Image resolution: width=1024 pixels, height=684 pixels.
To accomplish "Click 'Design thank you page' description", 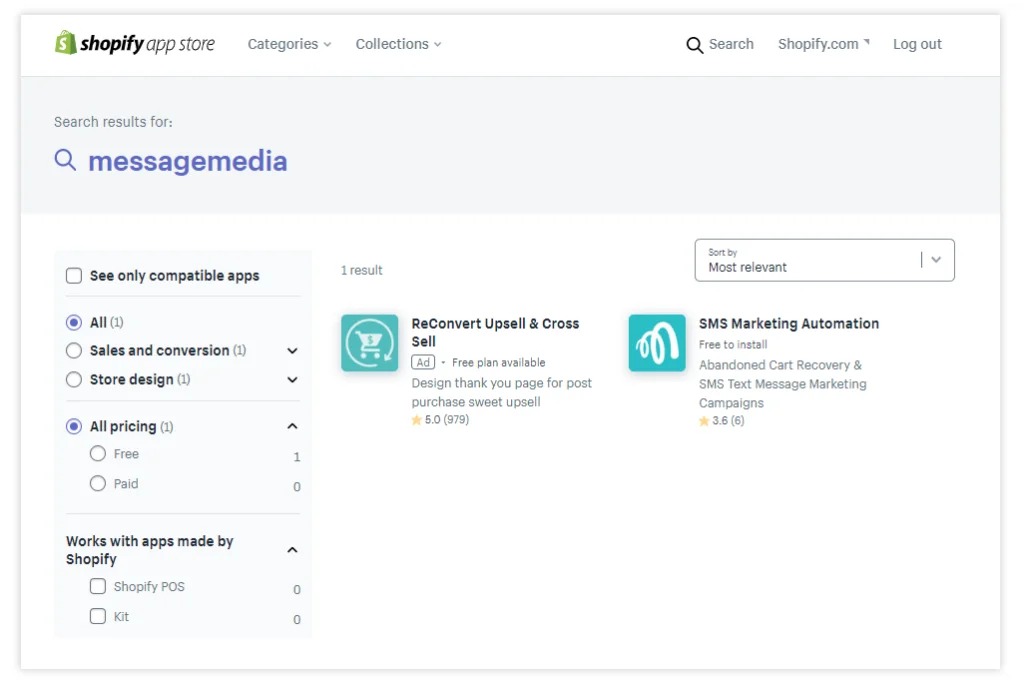I will tap(502, 392).
